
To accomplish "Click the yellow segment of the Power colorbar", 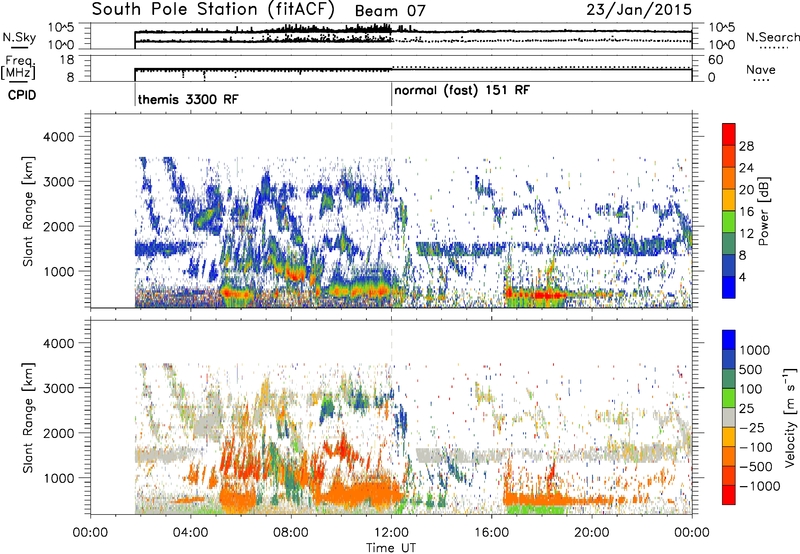I will [729, 199].
